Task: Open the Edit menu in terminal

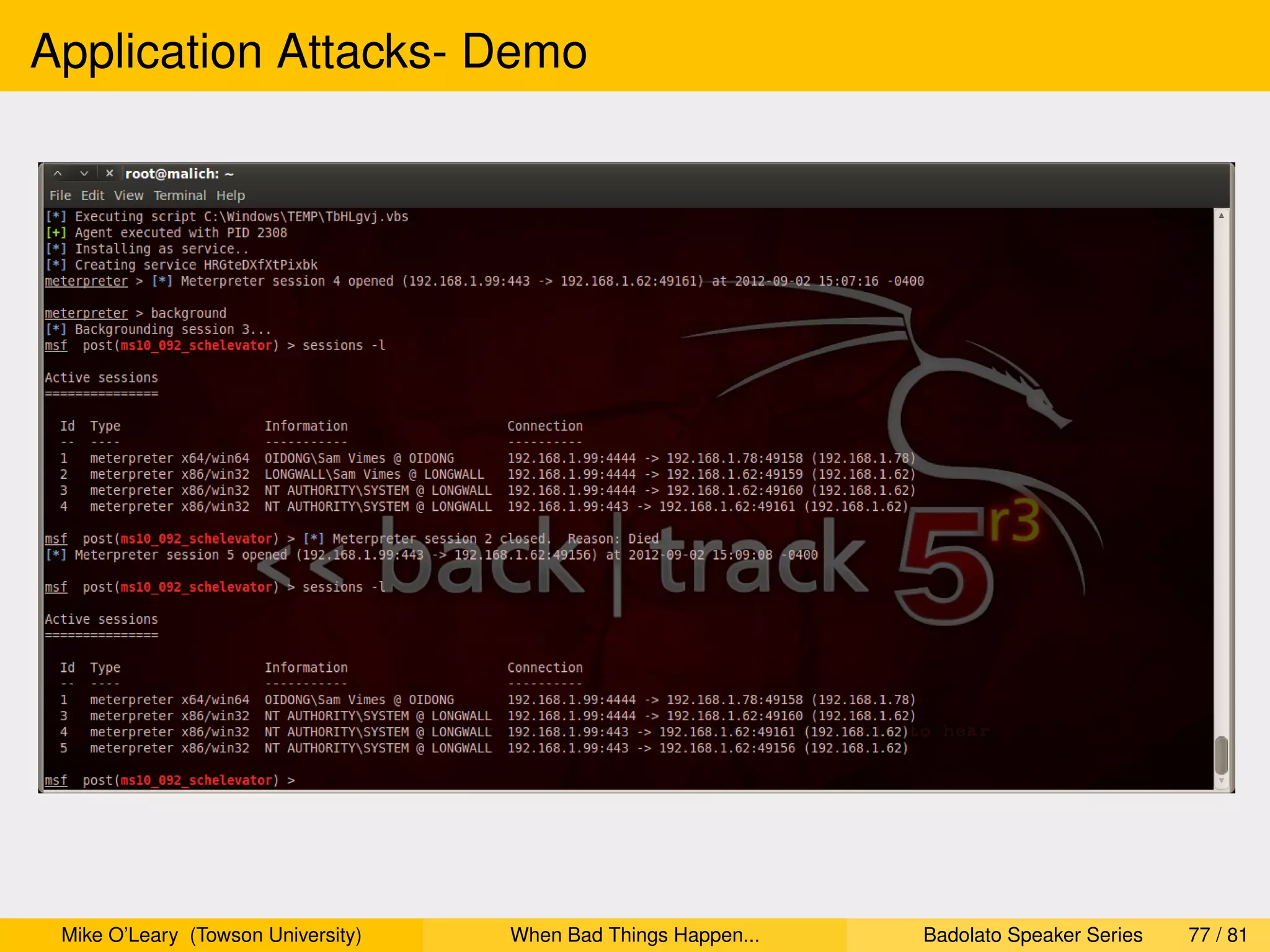Action: pos(92,196)
